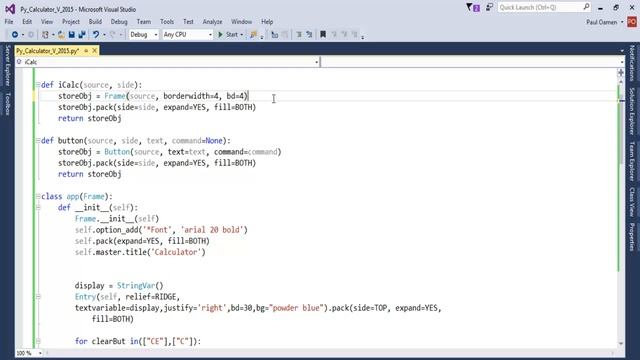
Task: Open the Debug menu
Action: [119, 22]
